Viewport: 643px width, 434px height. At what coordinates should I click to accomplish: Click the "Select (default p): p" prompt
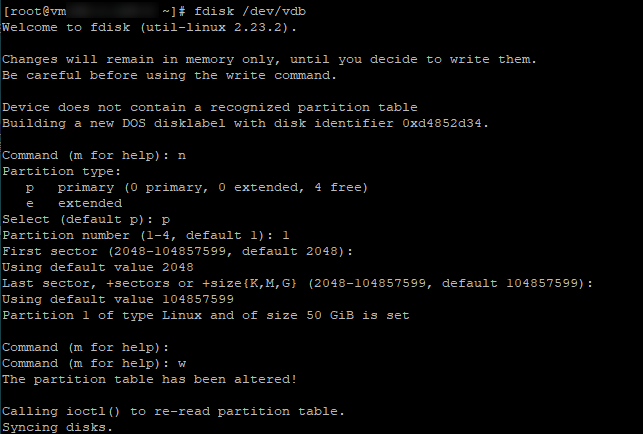pos(86,219)
